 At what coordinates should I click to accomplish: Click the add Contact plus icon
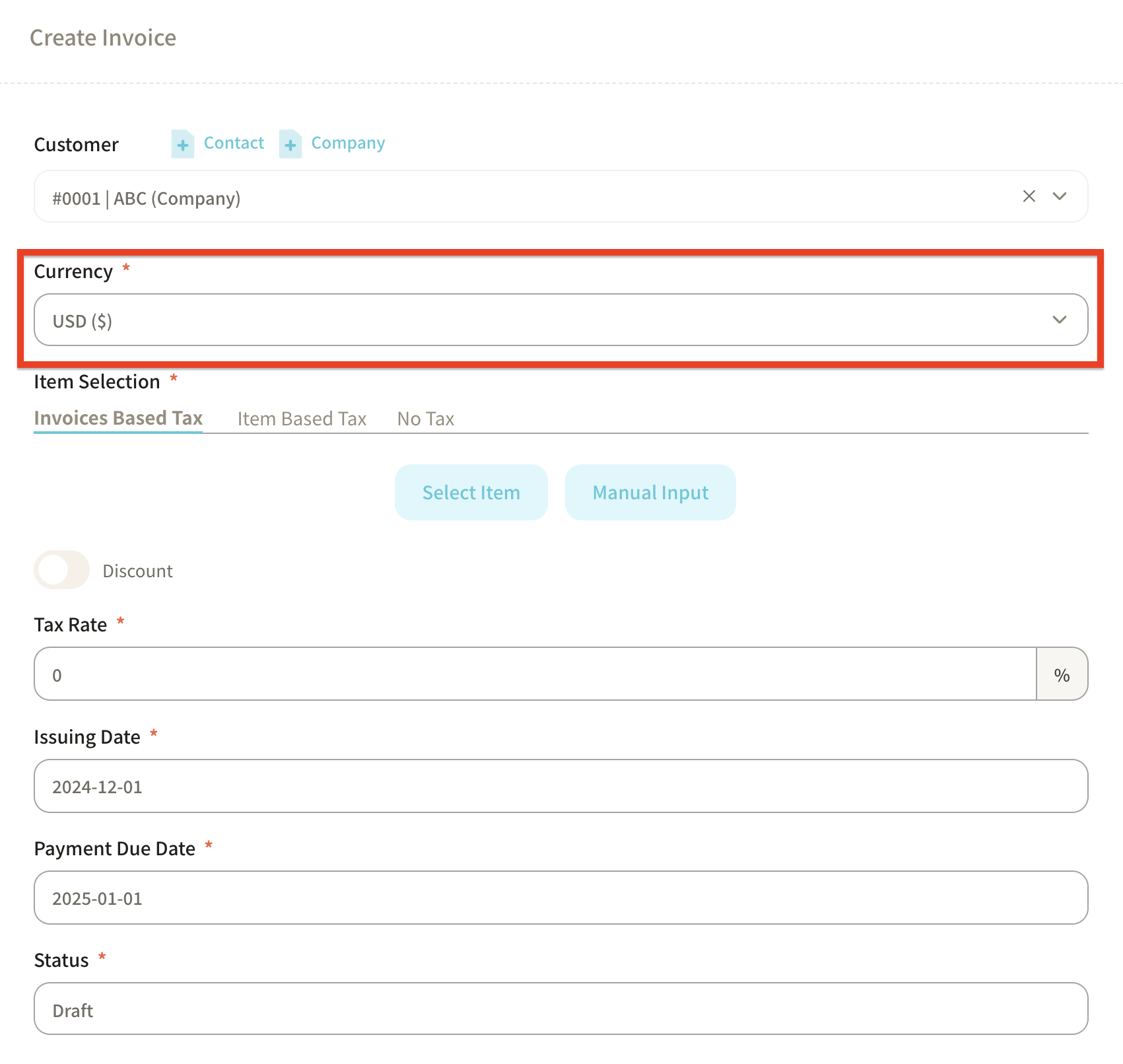(182, 144)
